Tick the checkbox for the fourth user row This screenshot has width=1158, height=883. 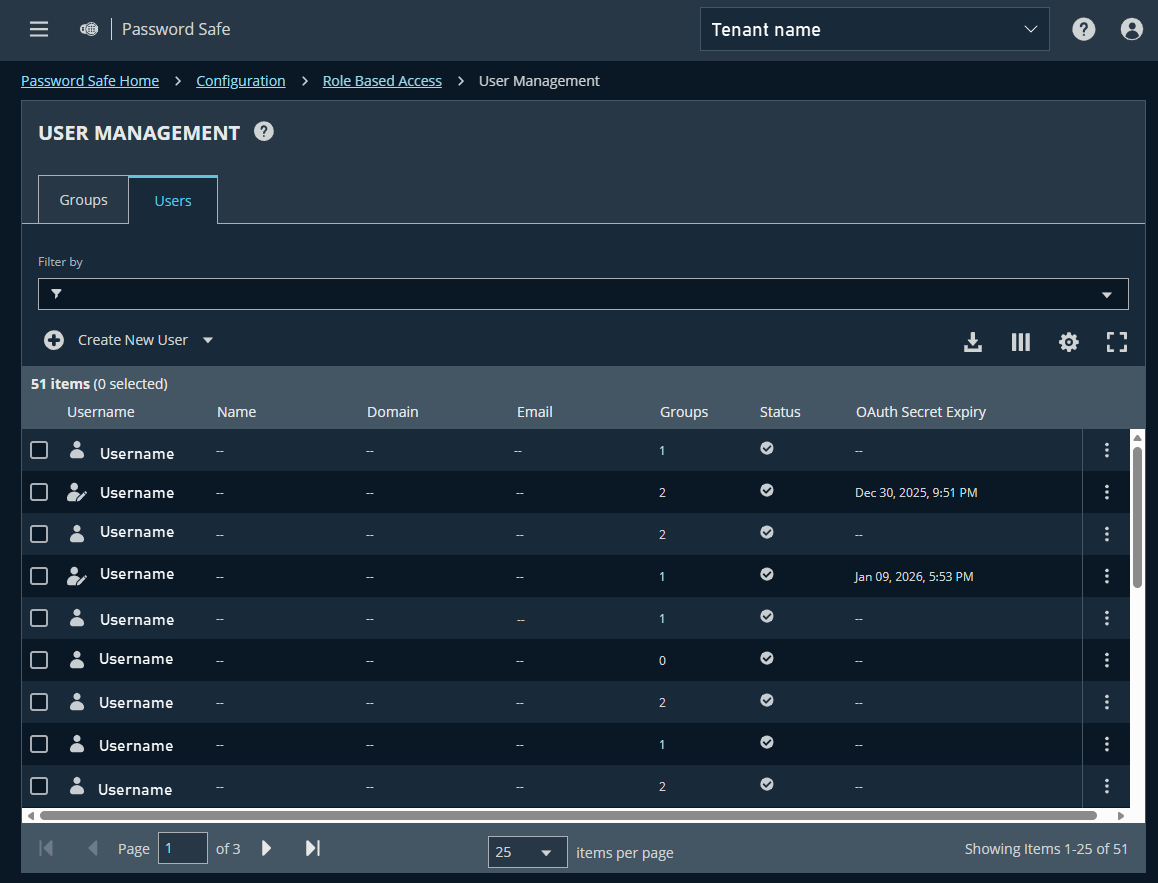(x=38, y=576)
